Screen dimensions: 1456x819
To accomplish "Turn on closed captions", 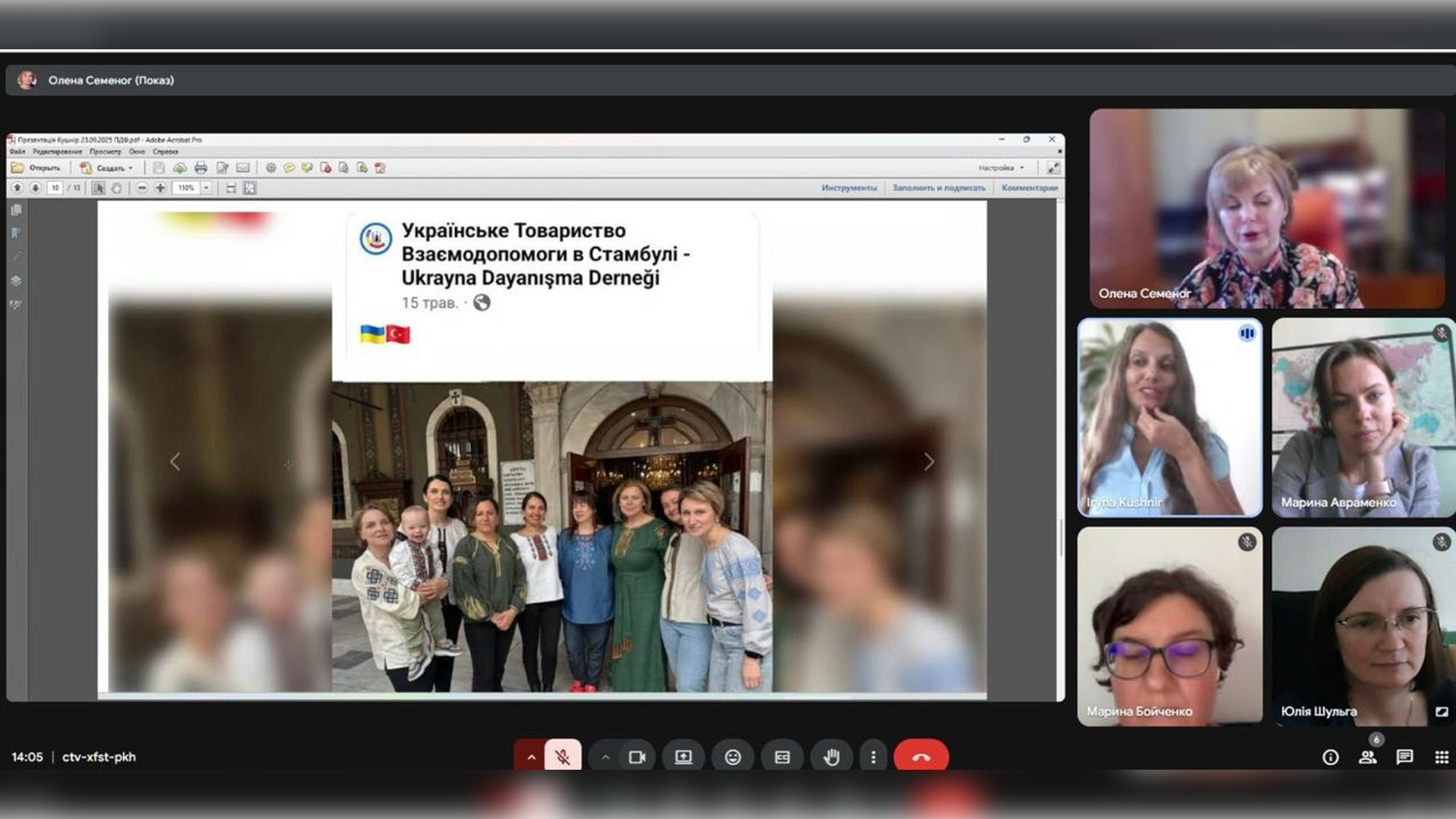I will click(782, 757).
